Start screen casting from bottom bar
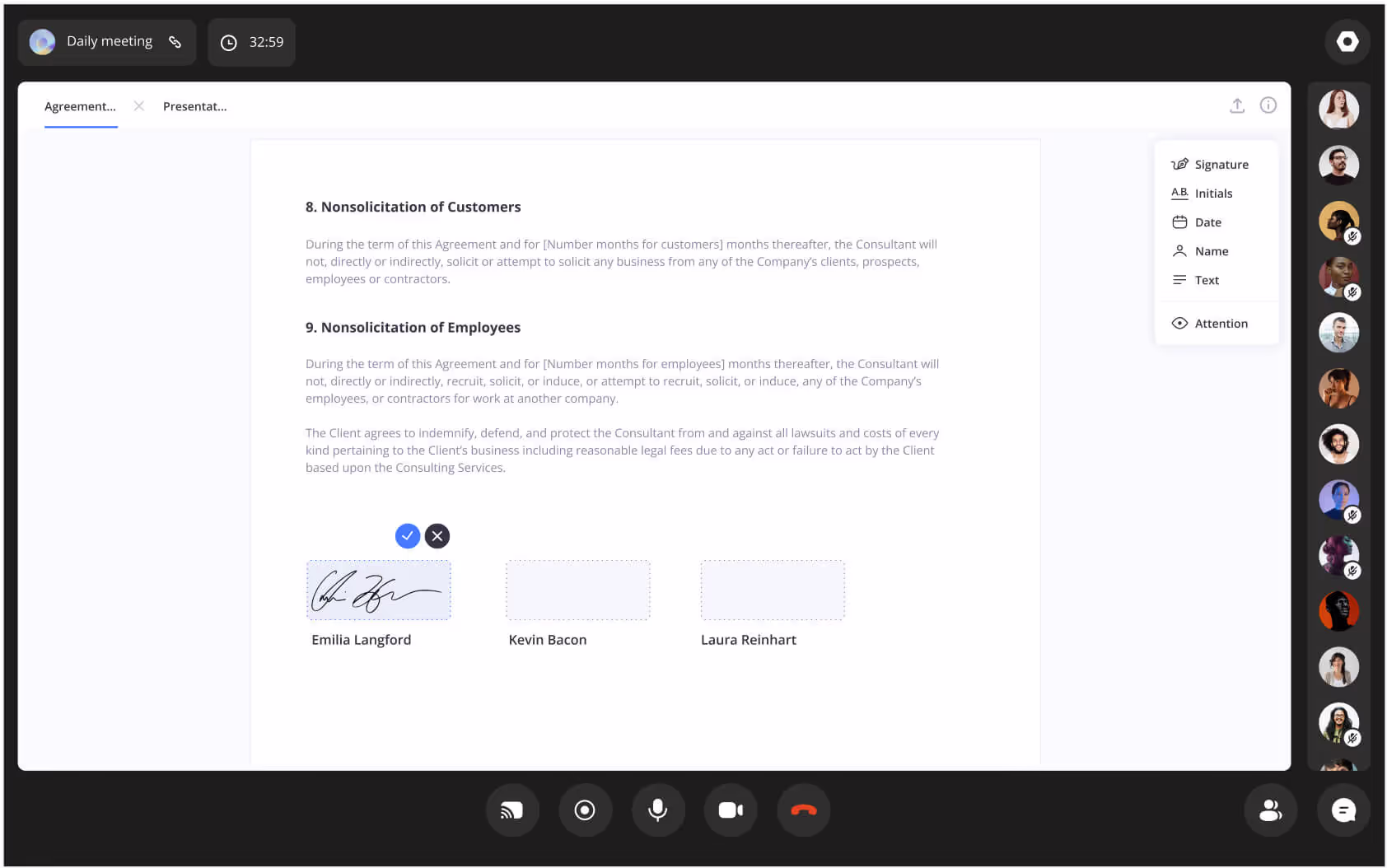 (512, 810)
